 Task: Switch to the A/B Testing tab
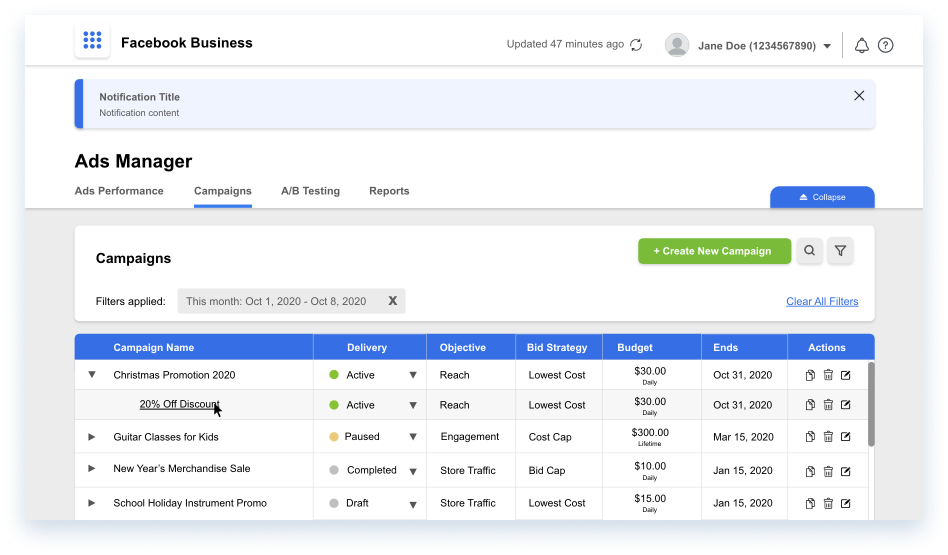(x=310, y=191)
